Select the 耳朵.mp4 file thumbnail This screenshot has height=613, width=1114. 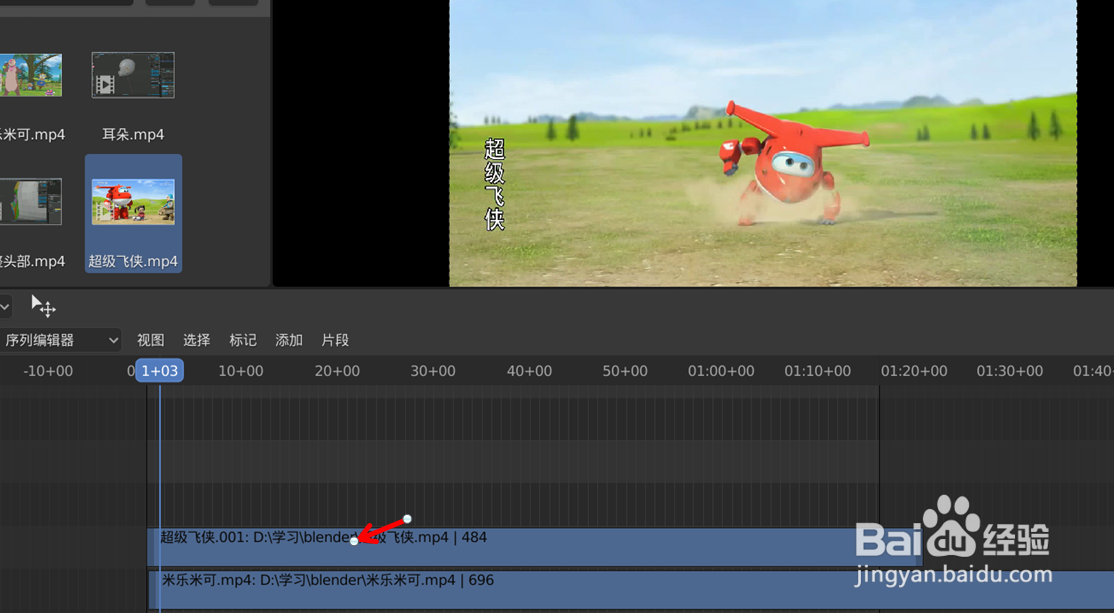133,75
